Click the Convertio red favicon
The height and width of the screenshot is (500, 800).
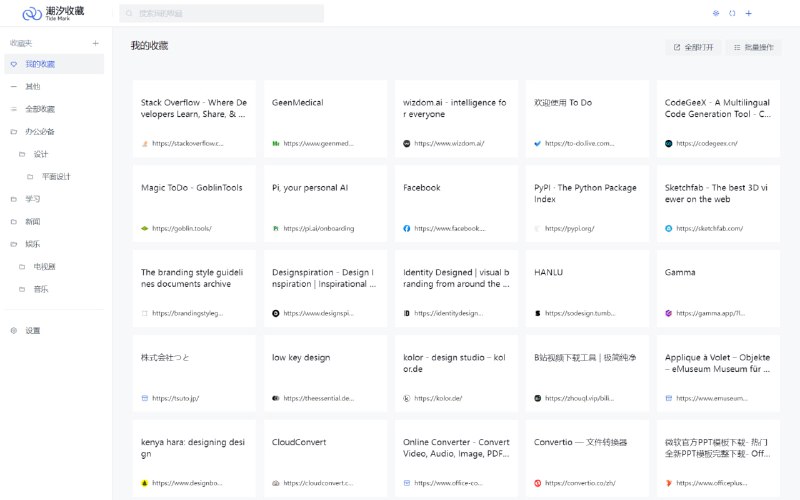(x=538, y=483)
